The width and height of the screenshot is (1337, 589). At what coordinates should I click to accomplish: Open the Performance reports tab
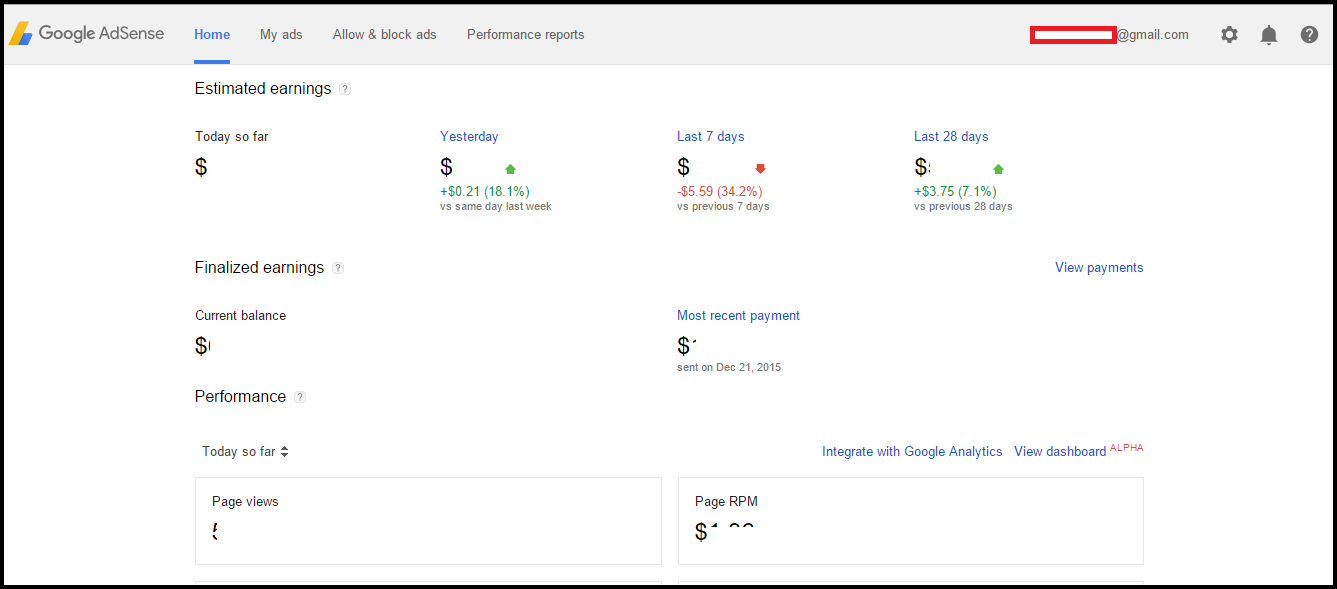526,34
